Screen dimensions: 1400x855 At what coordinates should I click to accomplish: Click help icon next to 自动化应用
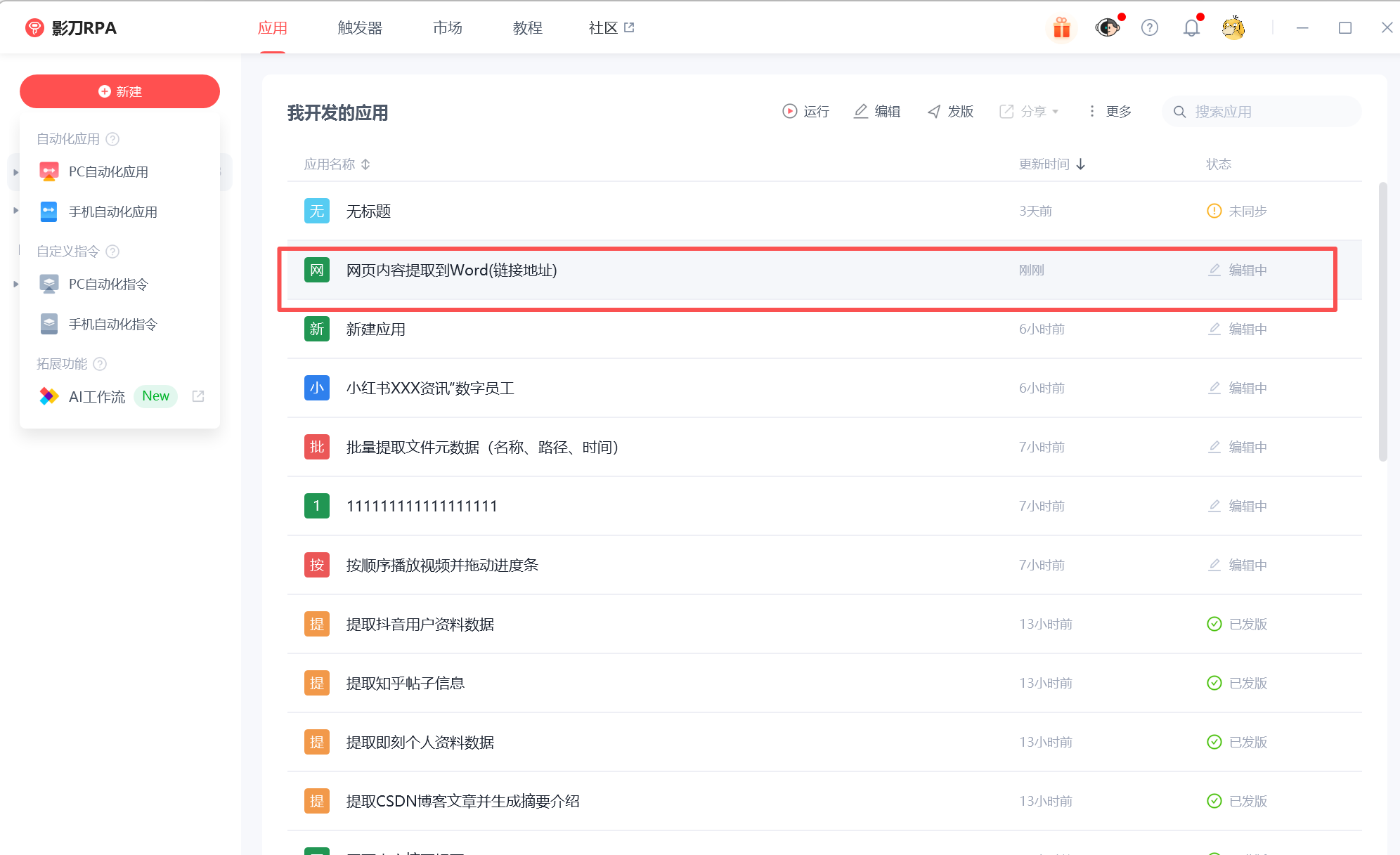[x=112, y=139]
